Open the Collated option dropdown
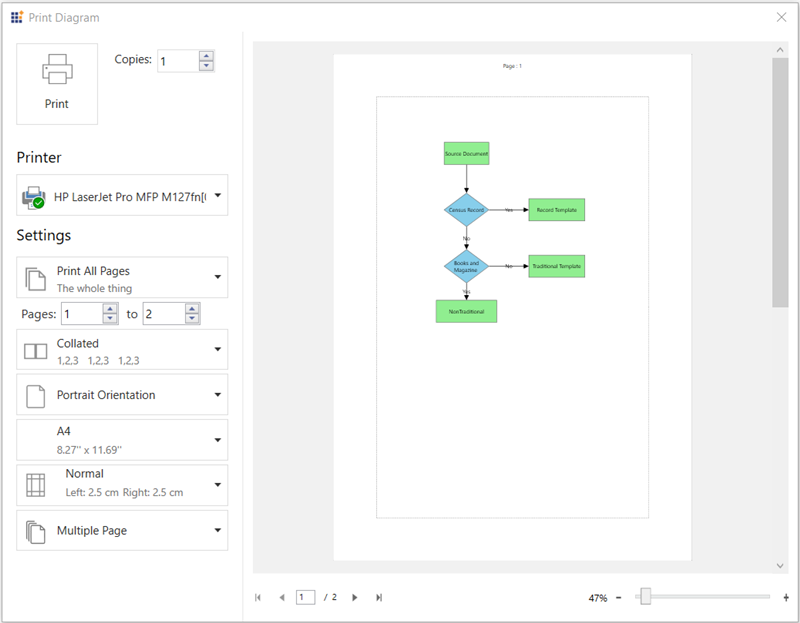800x623 pixels. [217, 350]
